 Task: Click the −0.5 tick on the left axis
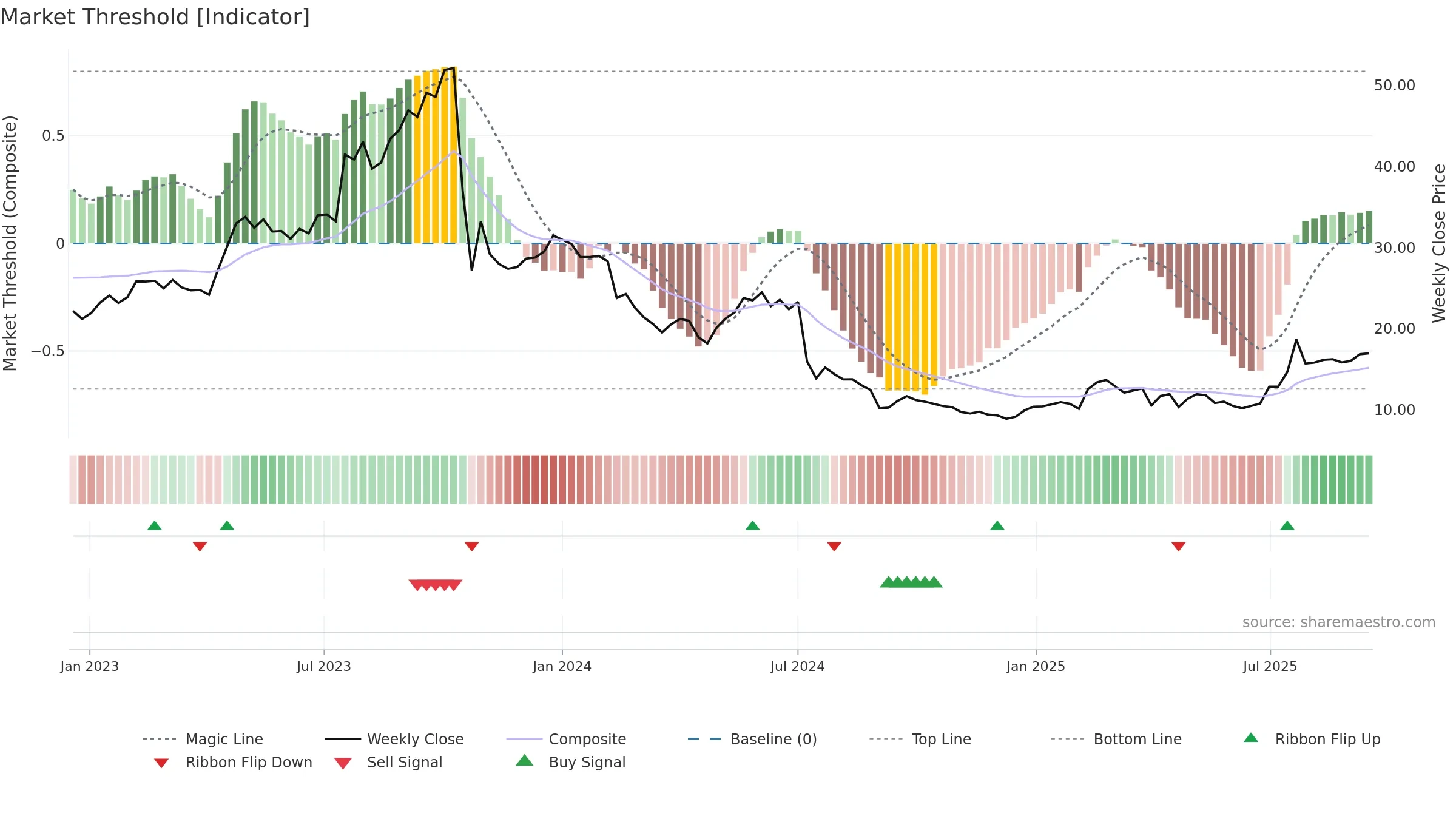tap(48, 351)
